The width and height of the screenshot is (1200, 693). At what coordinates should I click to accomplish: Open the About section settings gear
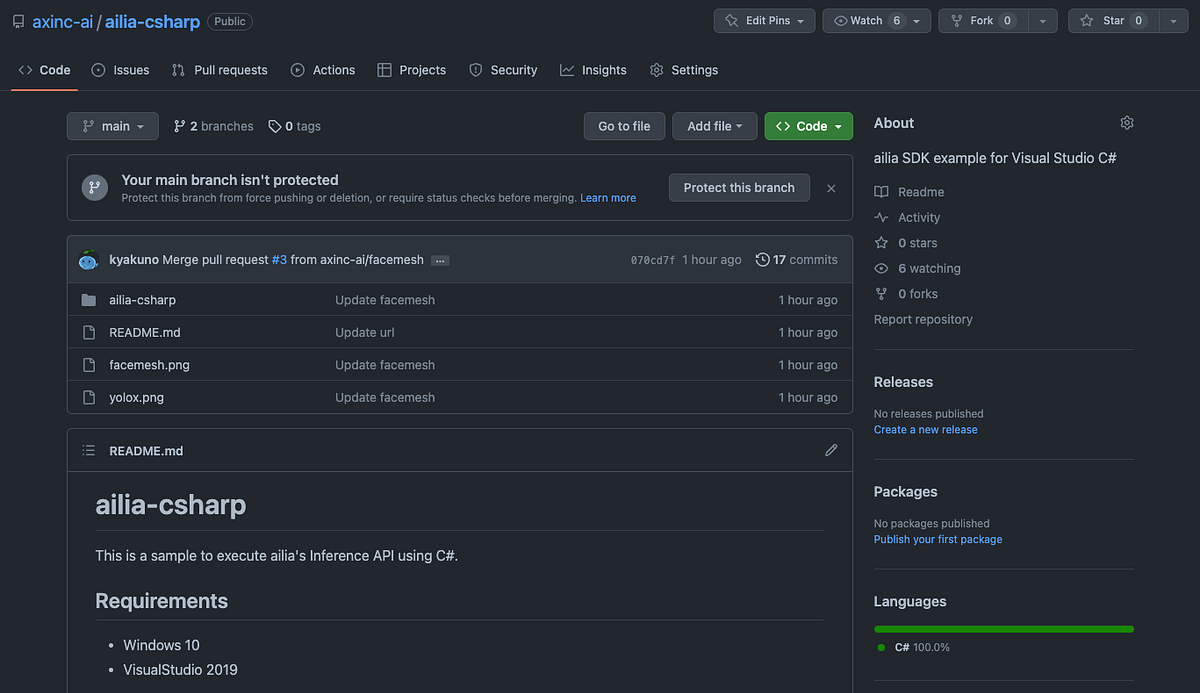pyautogui.click(x=1127, y=122)
